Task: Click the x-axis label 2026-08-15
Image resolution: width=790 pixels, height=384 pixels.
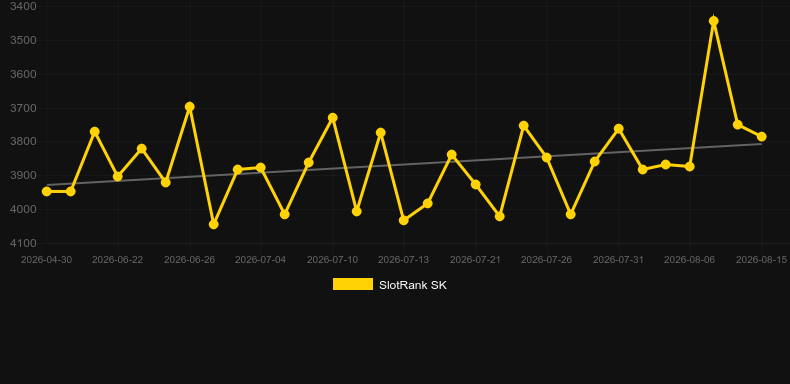Action: tap(761, 260)
